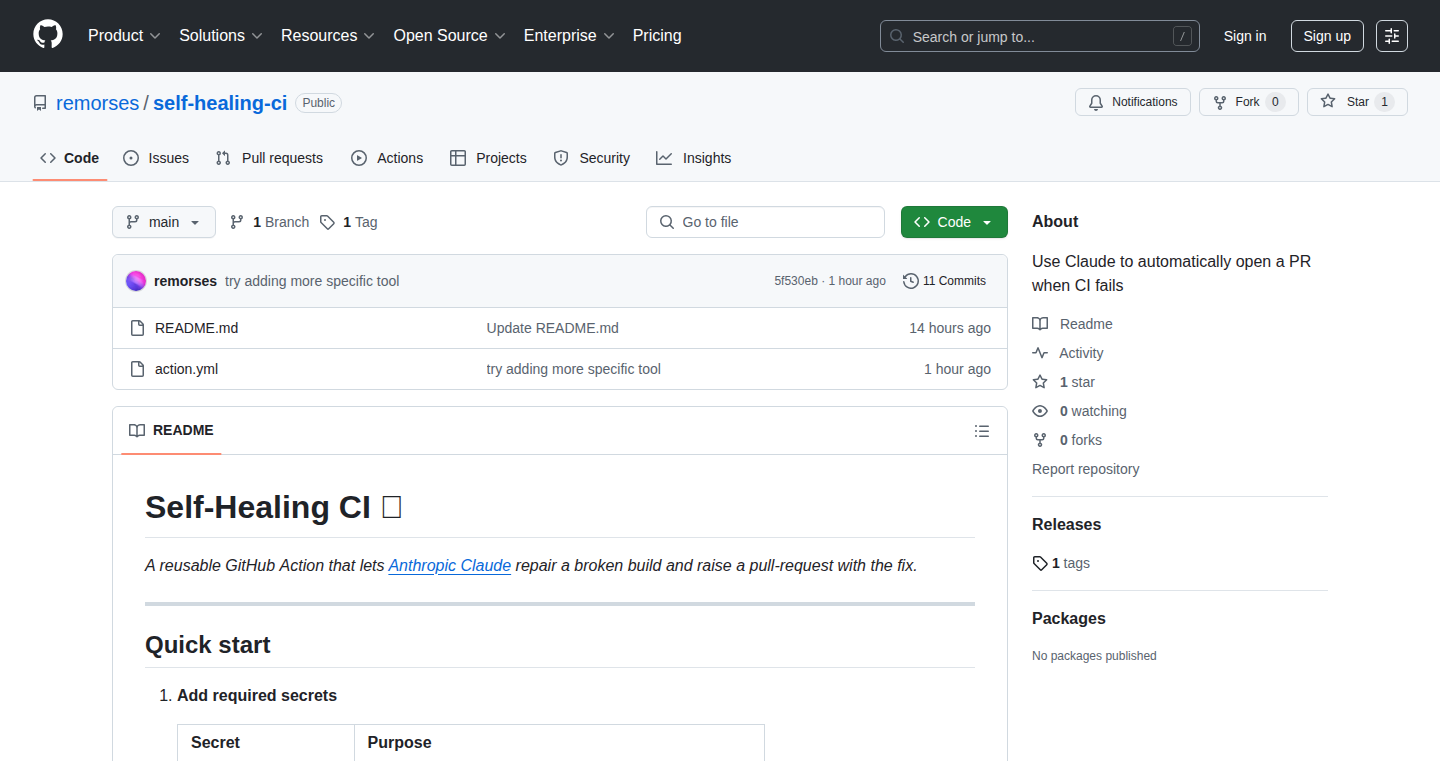
Task: Click Report repository link
Action: click(x=1086, y=469)
